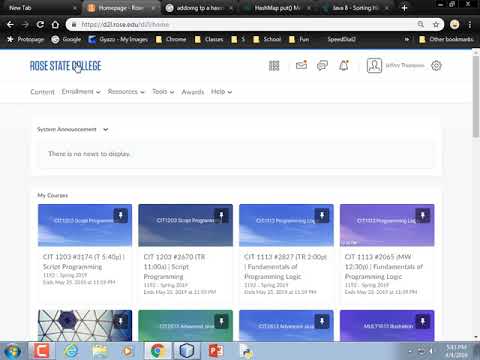Open the subscription alerts chat icon
This screenshot has width=480, height=360.
[x=322, y=65]
